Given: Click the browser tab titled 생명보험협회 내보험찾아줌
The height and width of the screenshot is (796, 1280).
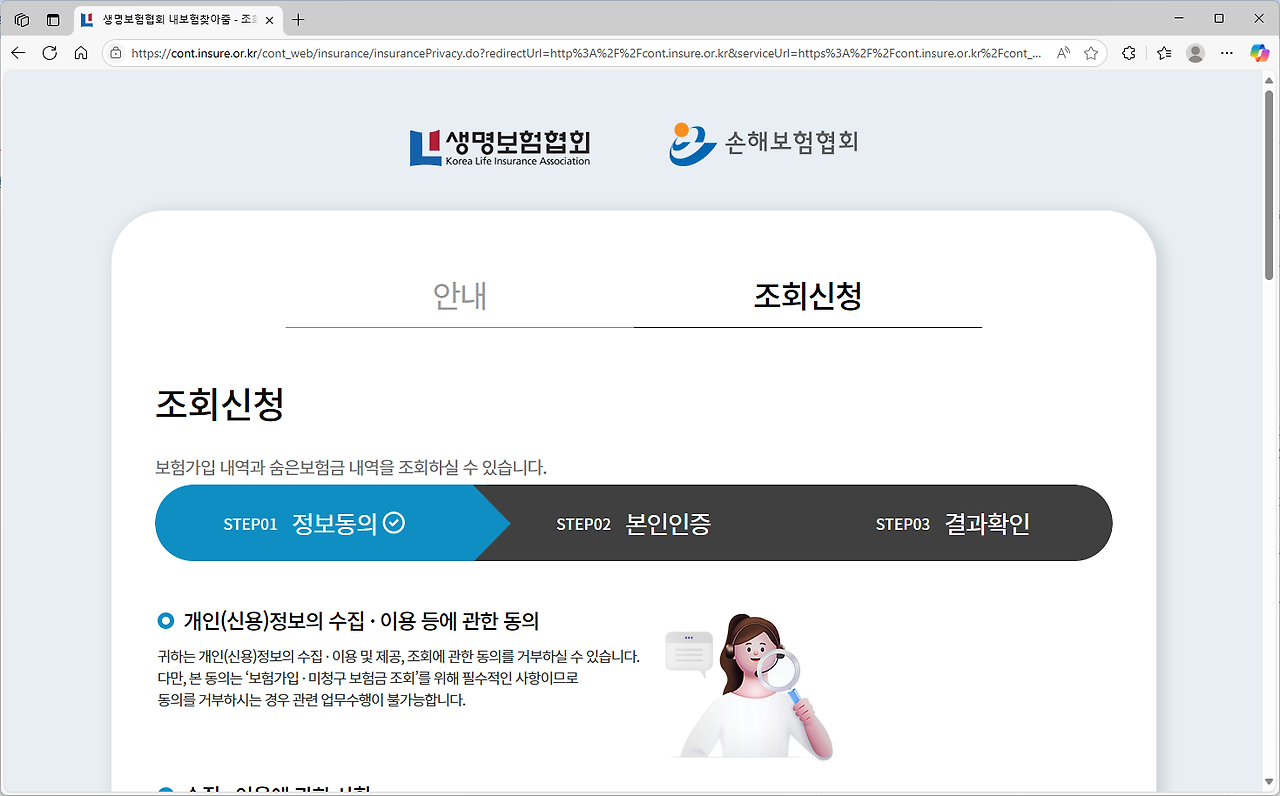Looking at the screenshot, I should 178,20.
